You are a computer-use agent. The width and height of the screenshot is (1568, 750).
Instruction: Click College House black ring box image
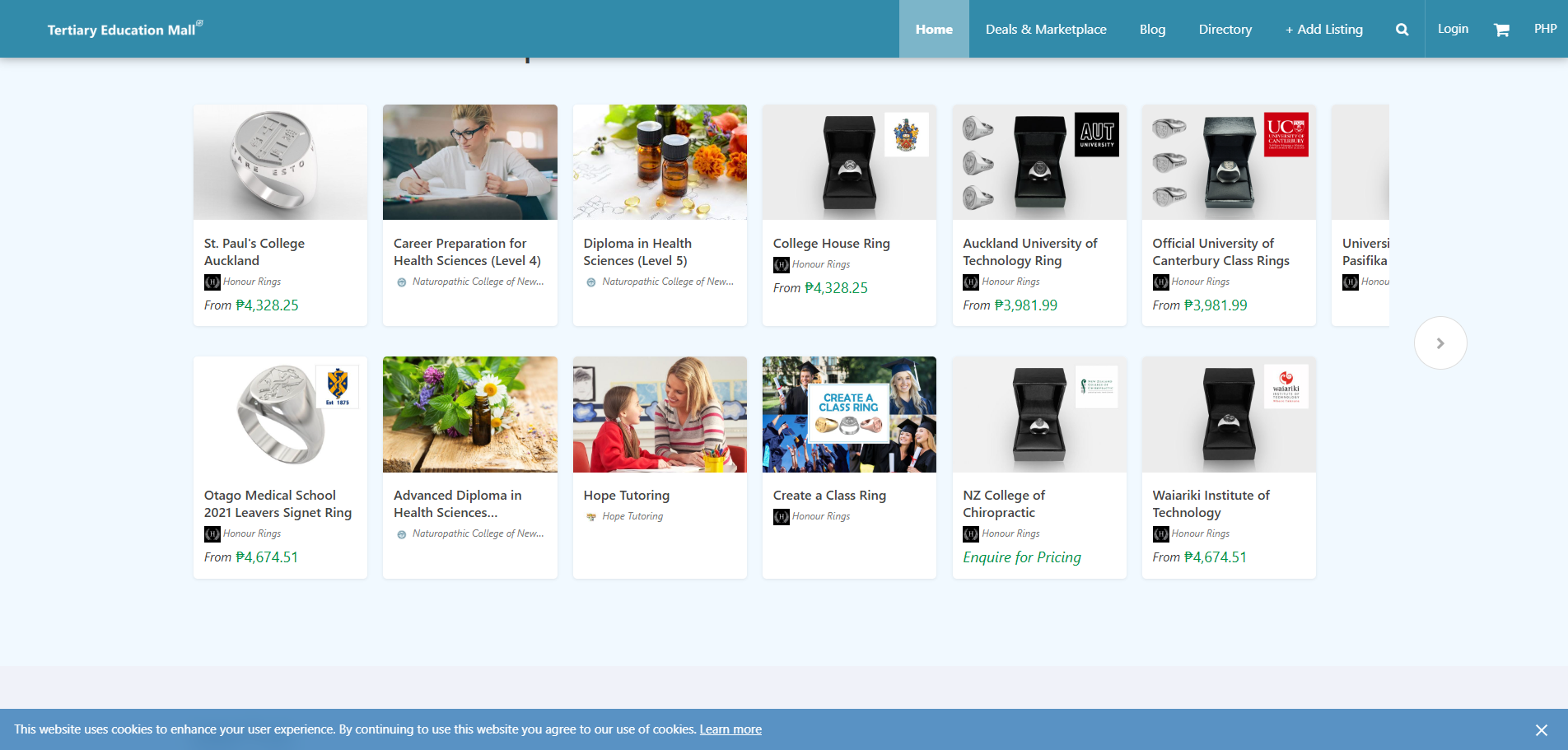[x=849, y=162]
